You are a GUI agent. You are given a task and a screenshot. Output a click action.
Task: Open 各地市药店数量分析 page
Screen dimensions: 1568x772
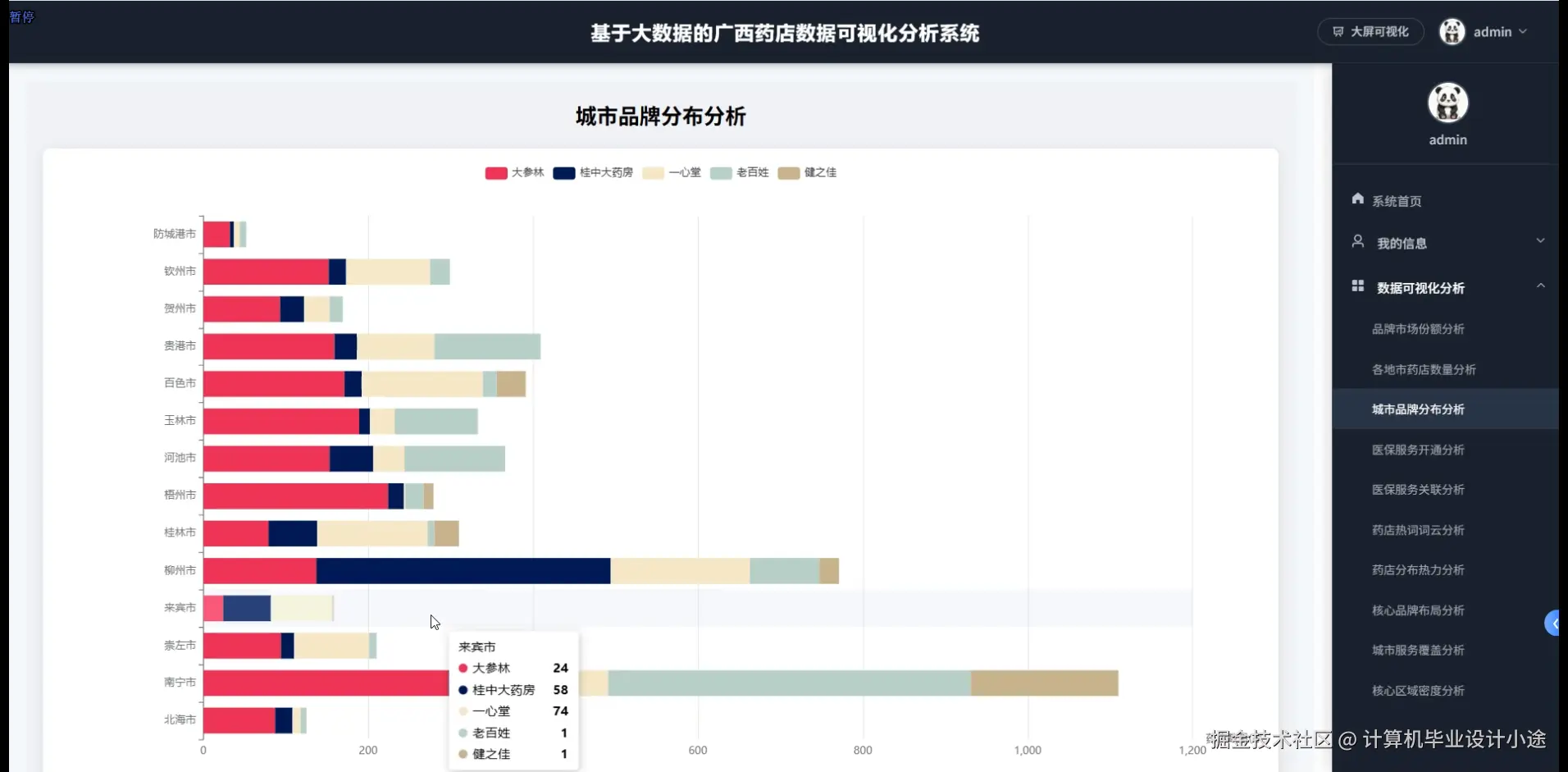coord(1424,370)
